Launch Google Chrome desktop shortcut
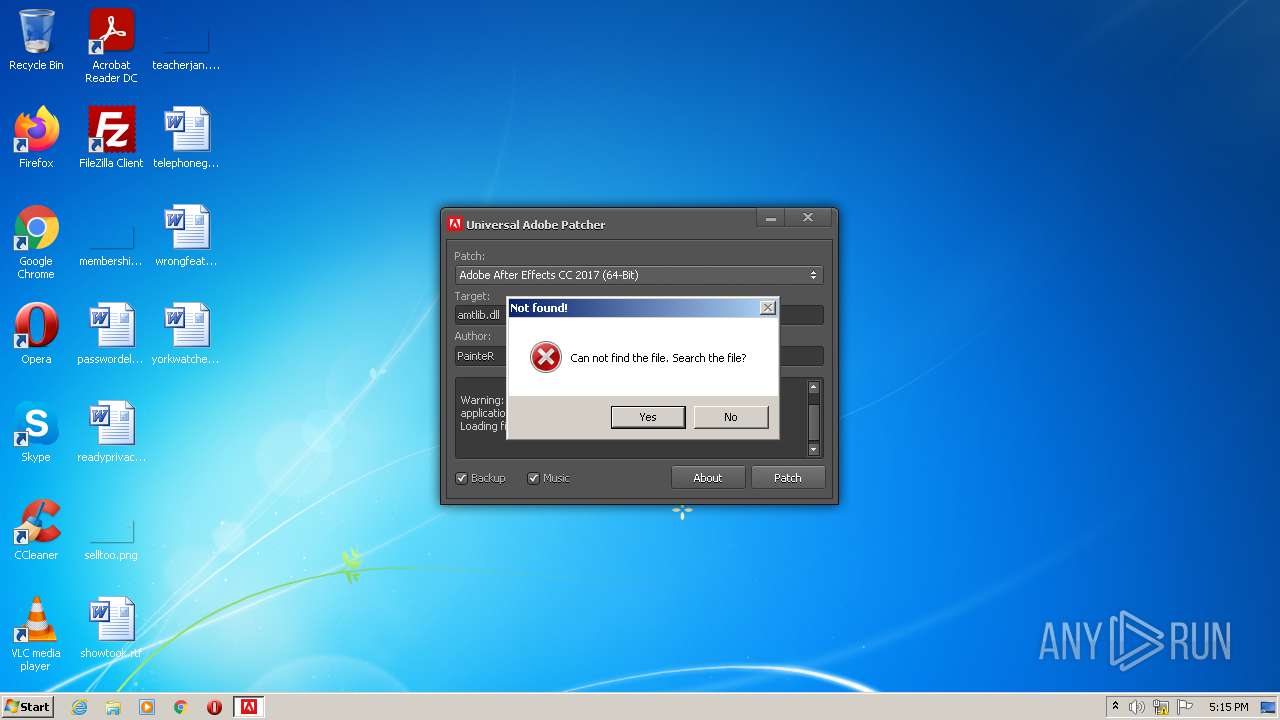Screen dimensions: 1280x720 (x=36, y=242)
